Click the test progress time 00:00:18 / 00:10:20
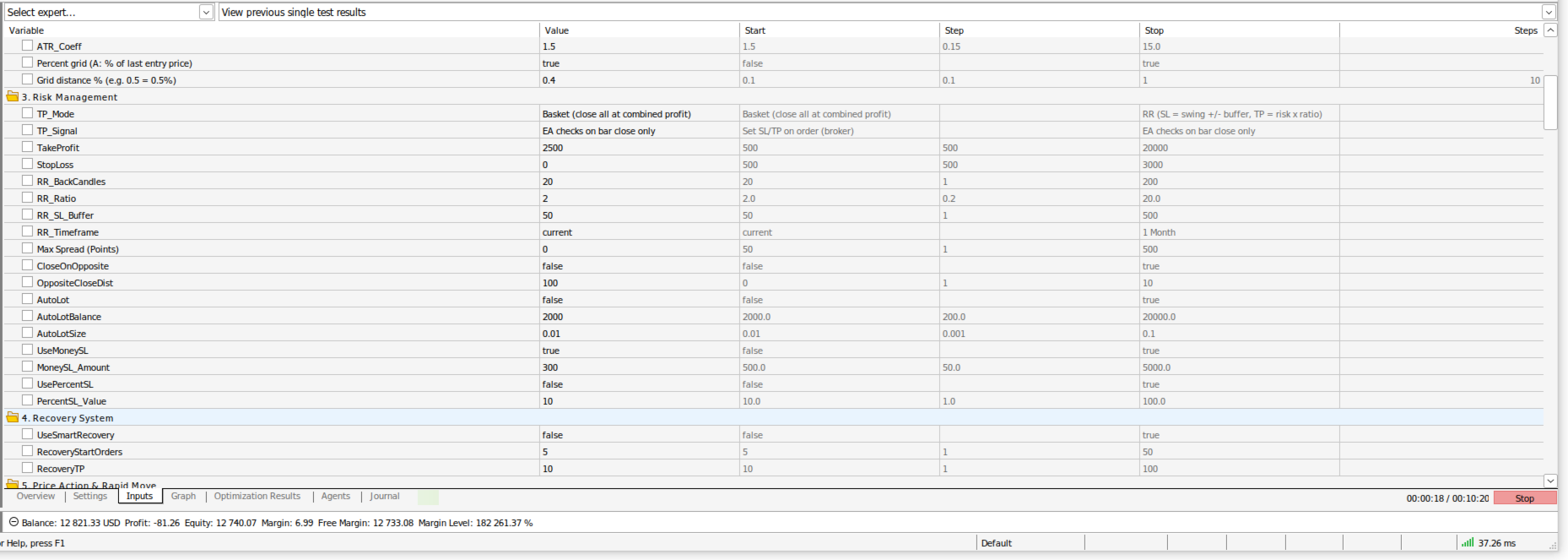The height and width of the screenshot is (560, 1568). (x=1447, y=498)
